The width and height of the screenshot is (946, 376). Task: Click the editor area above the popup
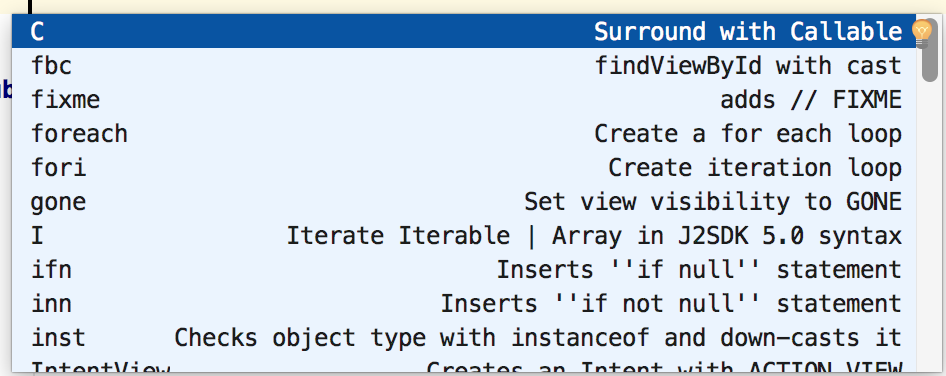click(x=473, y=7)
